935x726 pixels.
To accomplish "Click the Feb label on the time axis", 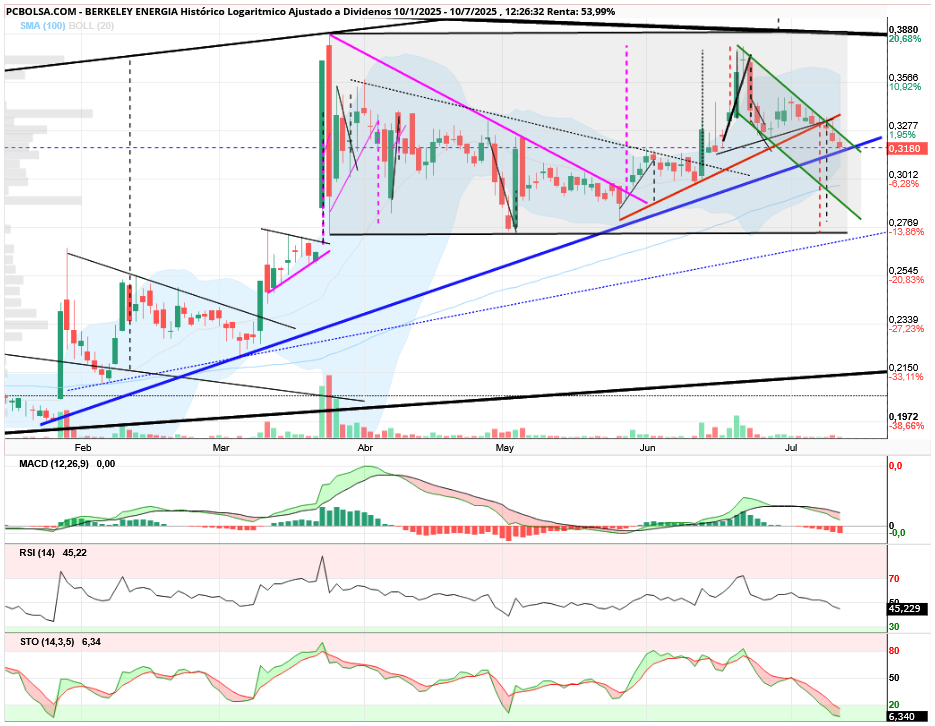I will pos(82,447).
